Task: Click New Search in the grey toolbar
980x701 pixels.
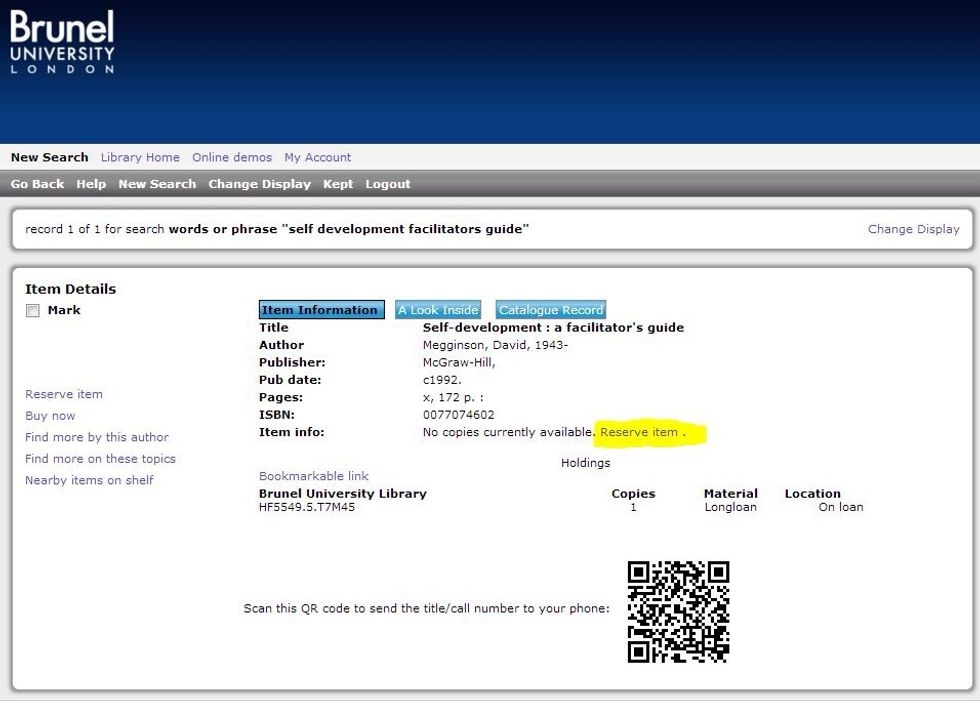Action: click(157, 184)
